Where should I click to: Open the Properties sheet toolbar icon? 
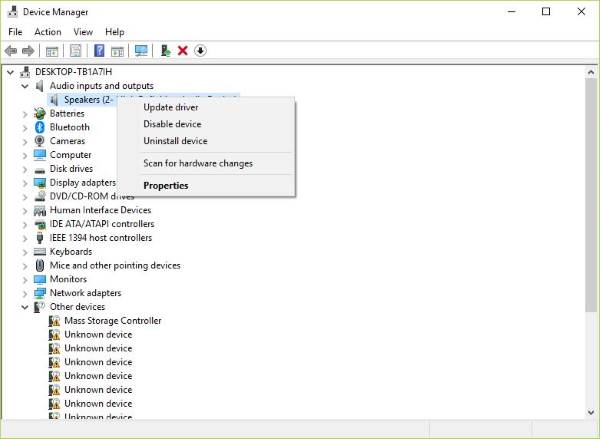[x=75, y=51]
